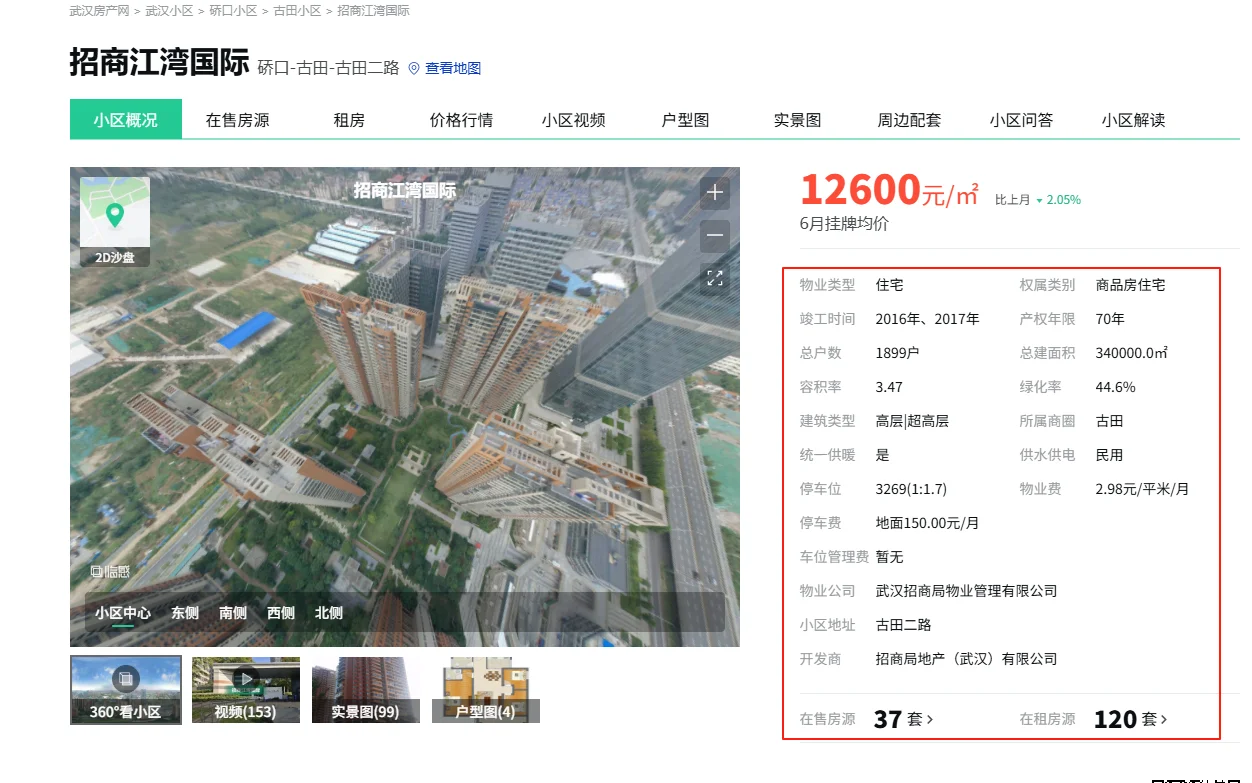Zoom in the 3D aerial view
This screenshot has height=783, width=1252.
coord(714,193)
